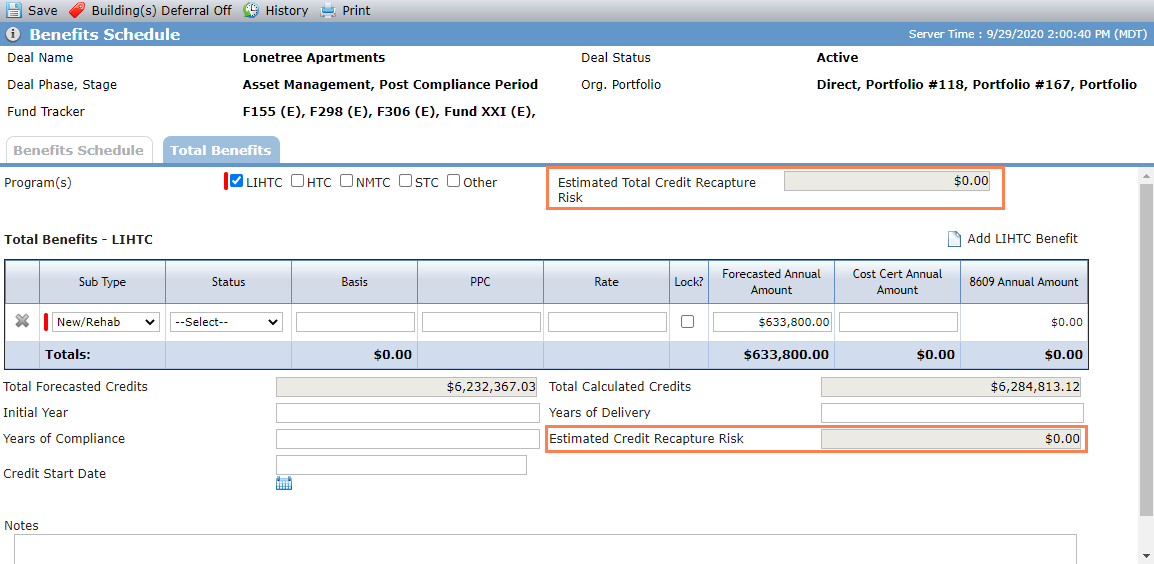Viewport: 1154px width, 564px height.
Task: Click the Cost Cert Annual Amount input
Action: (898, 322)
